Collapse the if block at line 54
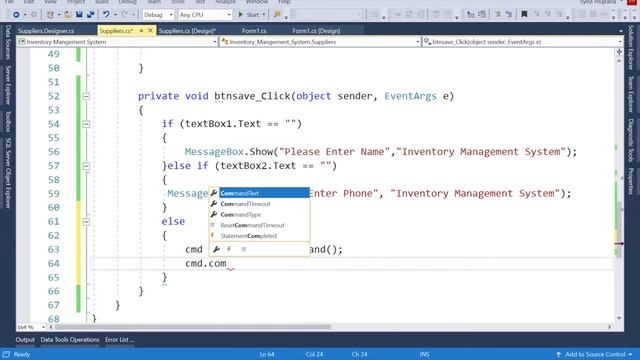 [86, 124]
